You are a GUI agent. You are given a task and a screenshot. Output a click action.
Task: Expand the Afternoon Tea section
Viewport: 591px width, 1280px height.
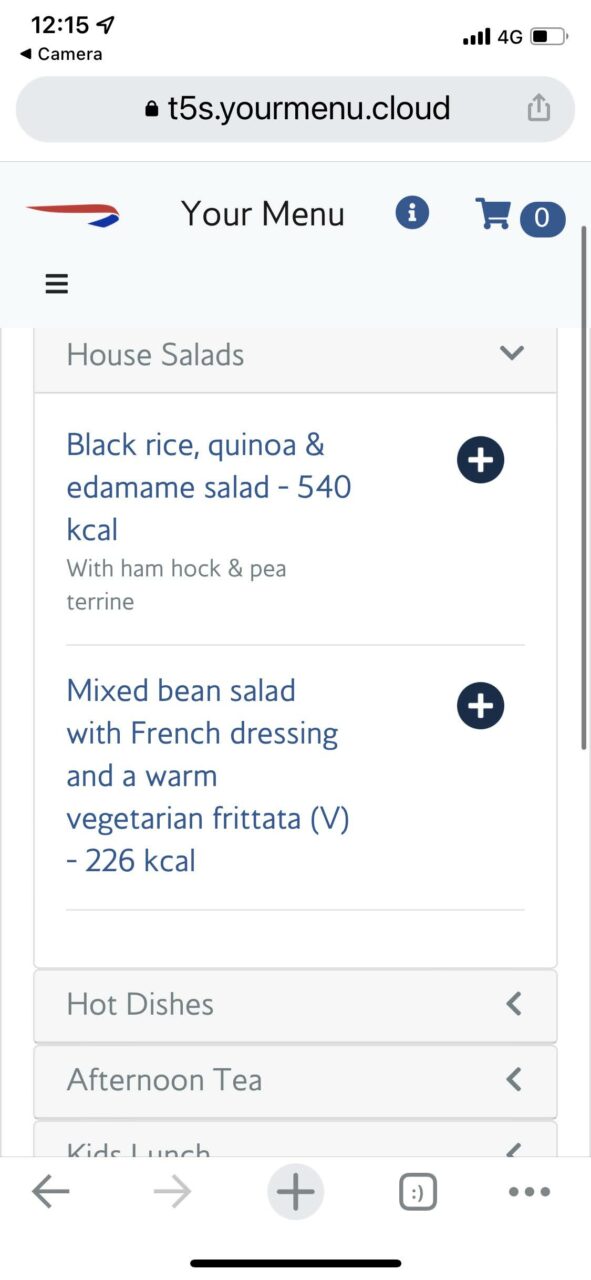click(x=295, y=1080)
